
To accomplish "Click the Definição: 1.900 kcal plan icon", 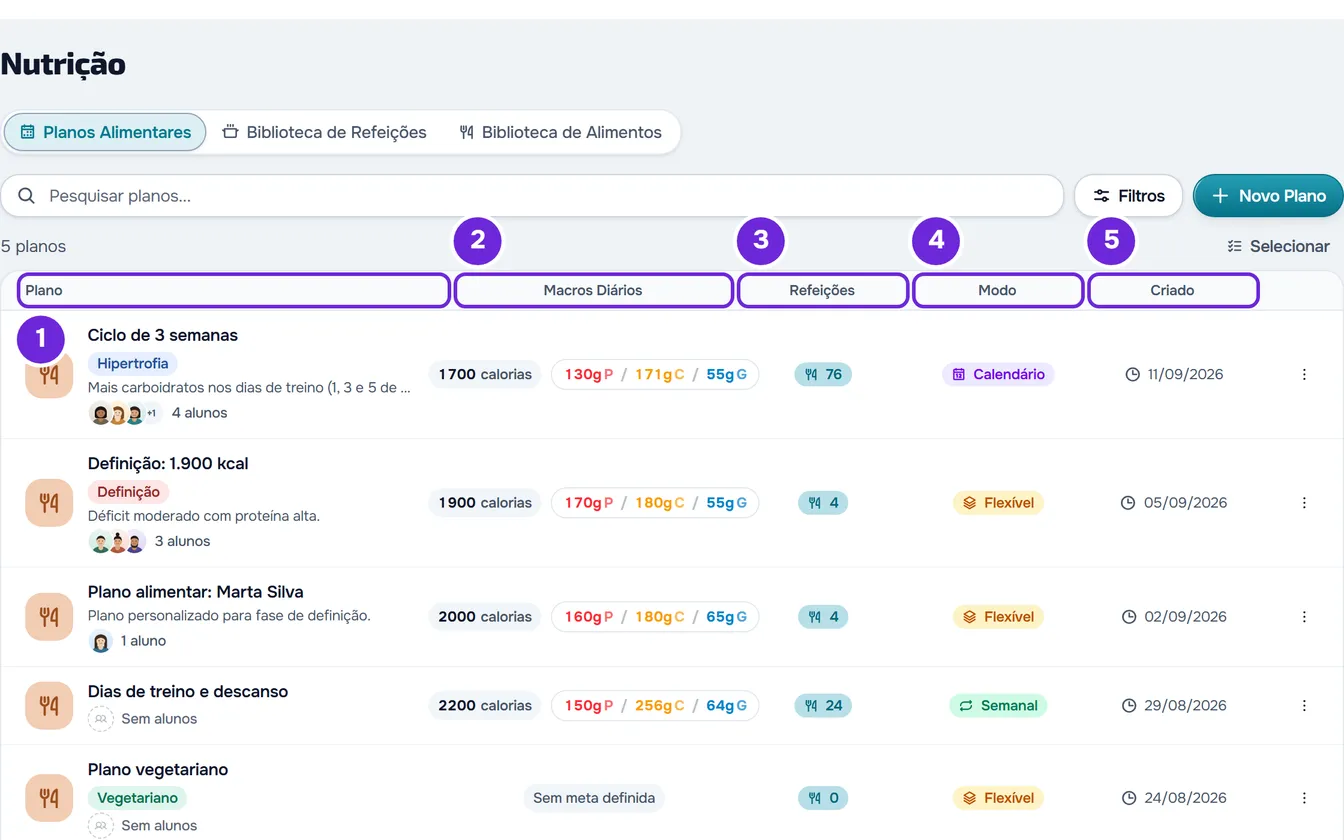I will [49, 502].
